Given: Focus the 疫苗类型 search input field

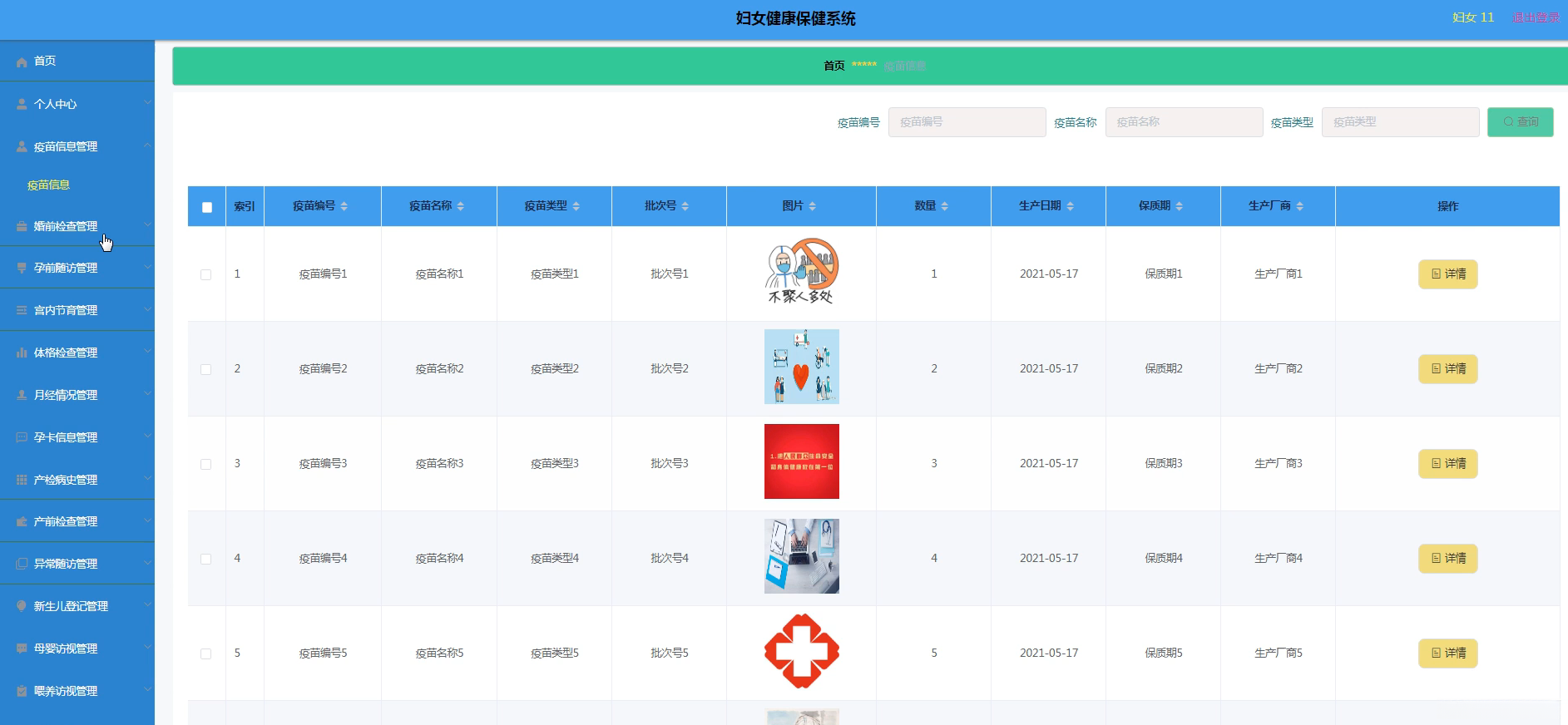Looking at the screenshot, I should [x=1400, y=122].
